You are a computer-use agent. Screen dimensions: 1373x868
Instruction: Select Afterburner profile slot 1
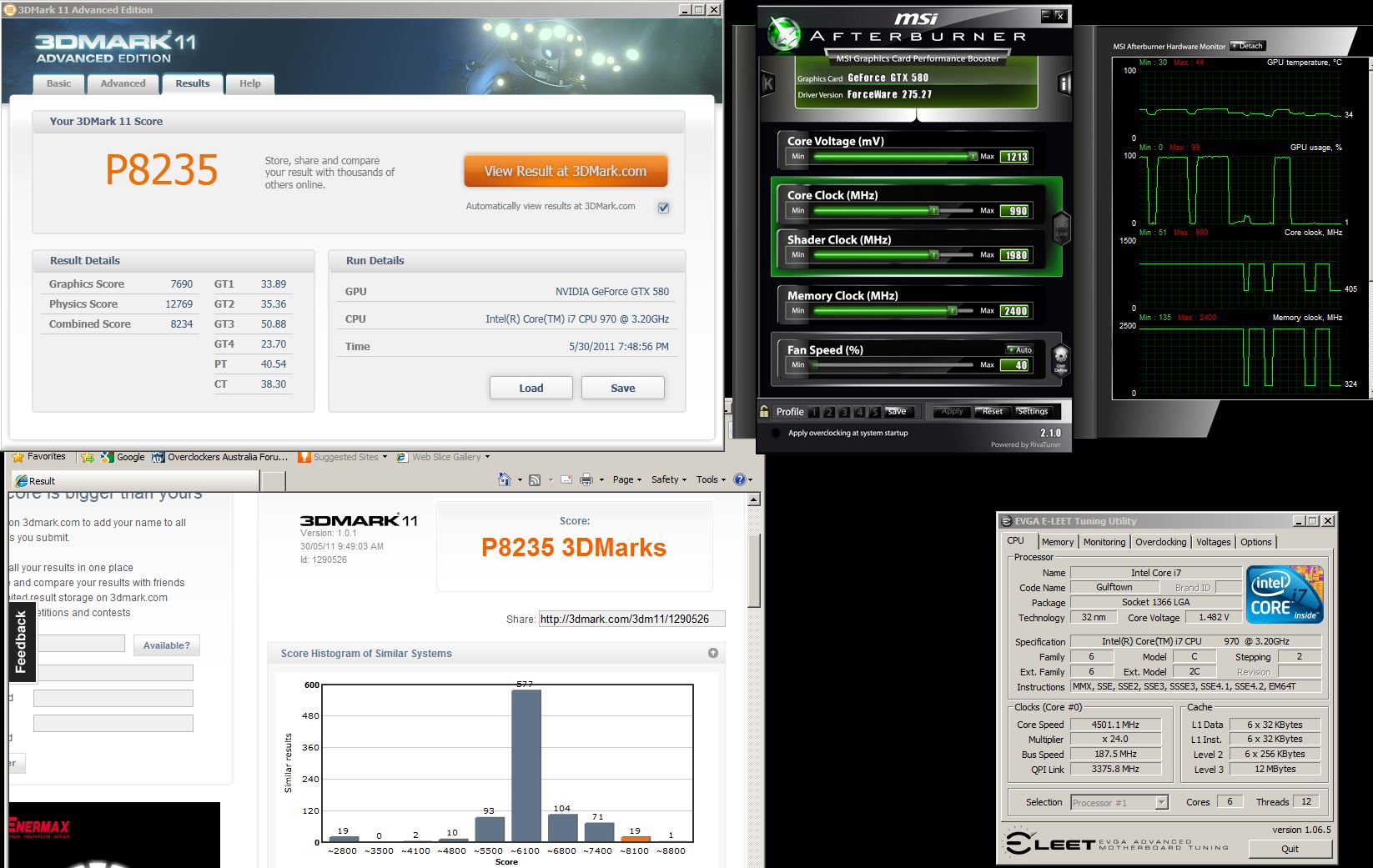click(813, 412)
